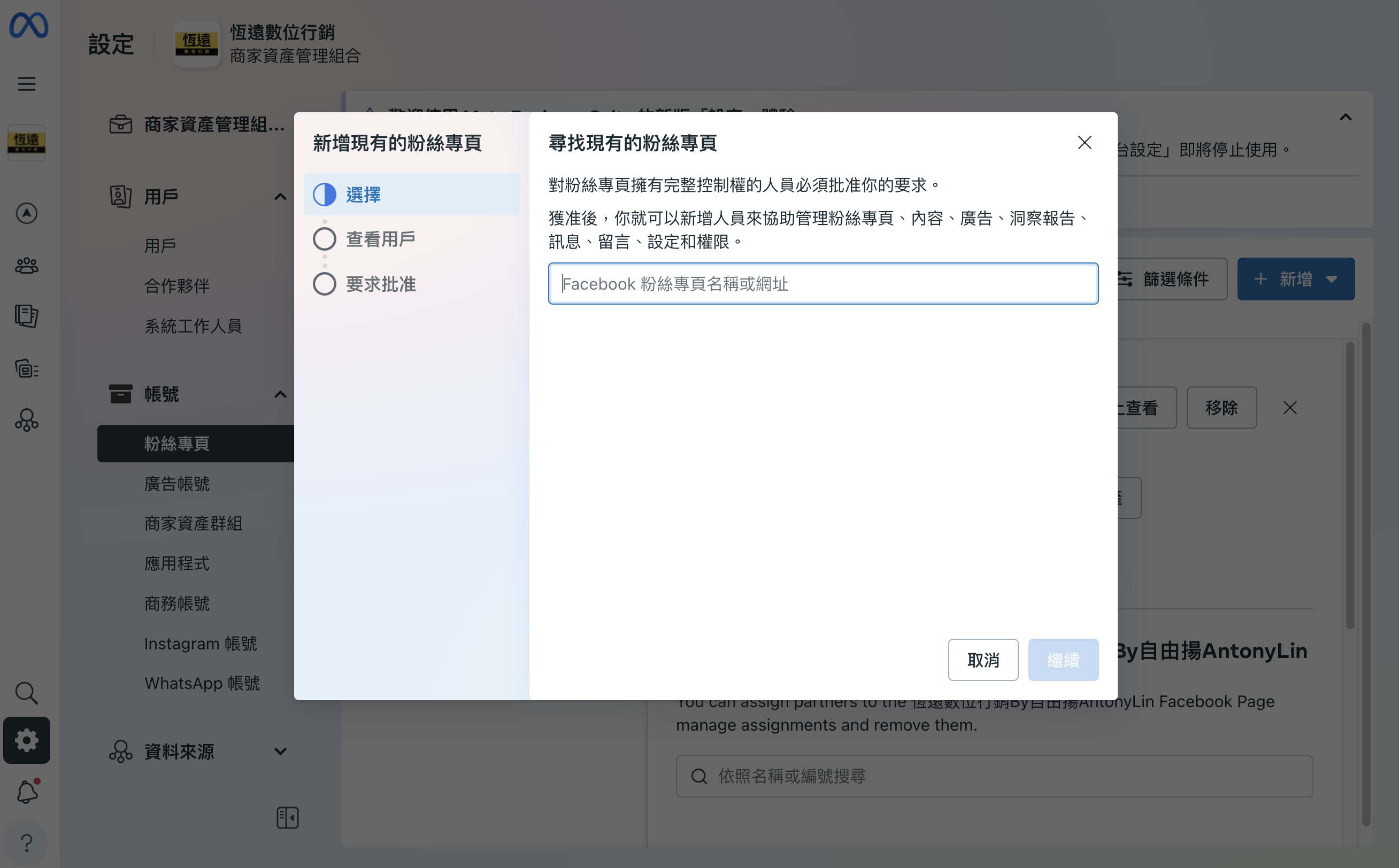Select the 要求批准 step radio

tap(324, 284)
